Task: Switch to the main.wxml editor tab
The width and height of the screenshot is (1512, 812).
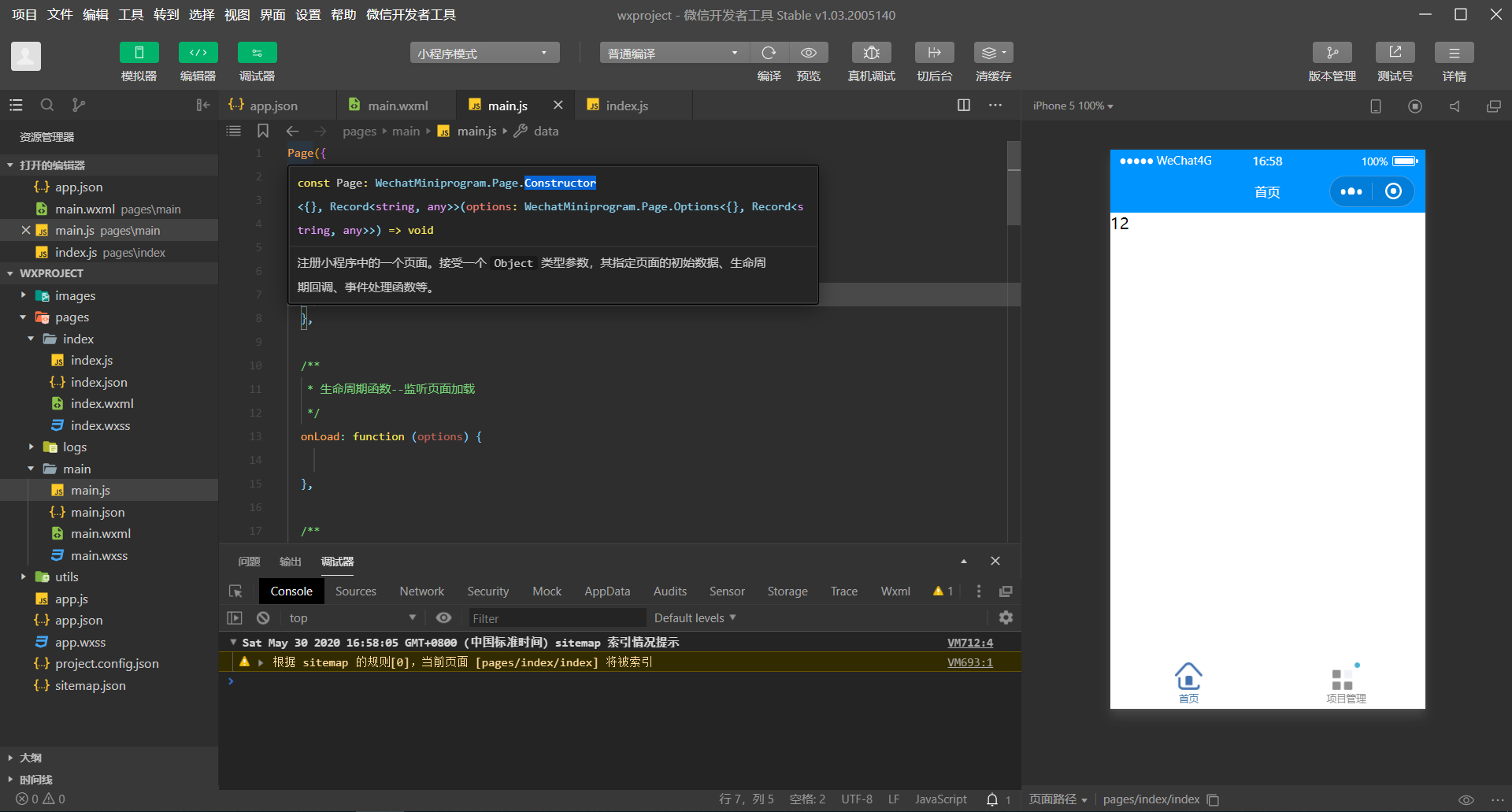Action: pos(398,106)
